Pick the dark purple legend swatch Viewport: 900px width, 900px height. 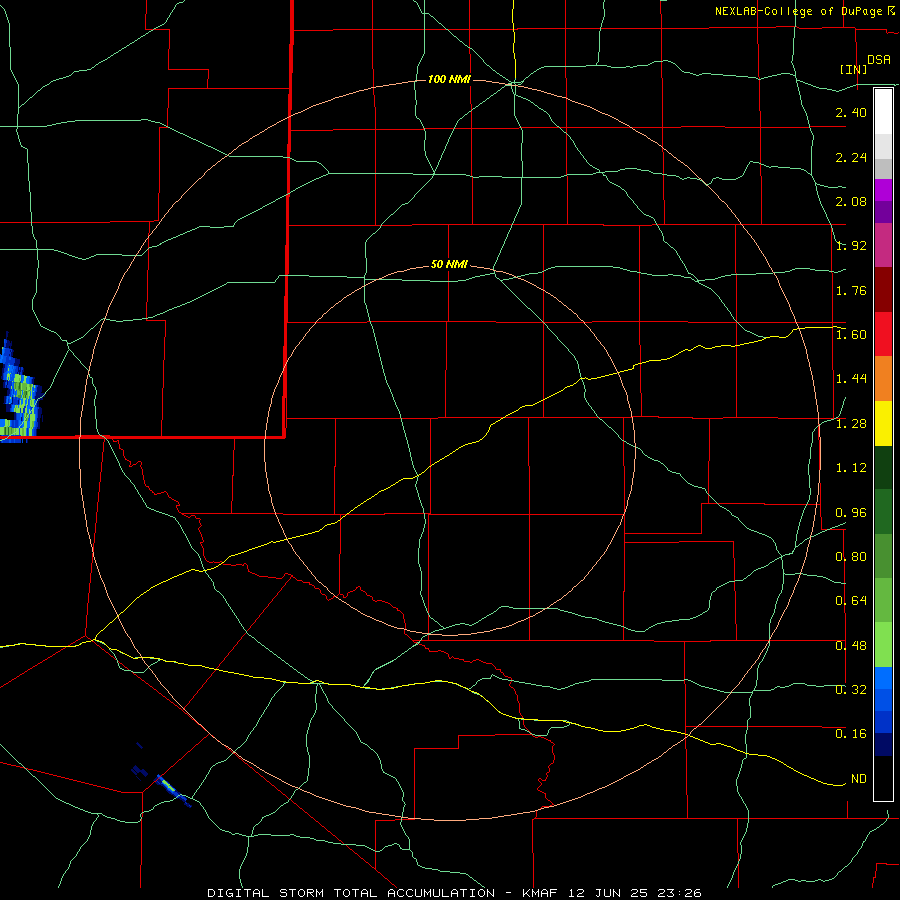[x=883, y=212]
